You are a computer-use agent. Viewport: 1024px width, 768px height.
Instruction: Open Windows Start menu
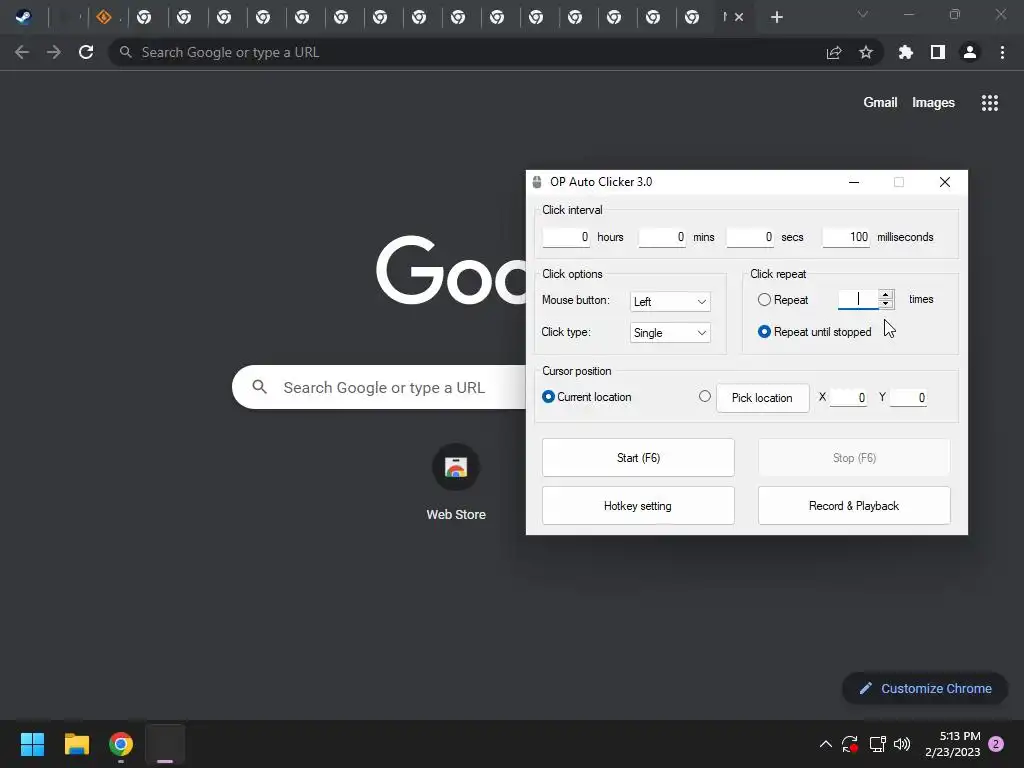32,744
